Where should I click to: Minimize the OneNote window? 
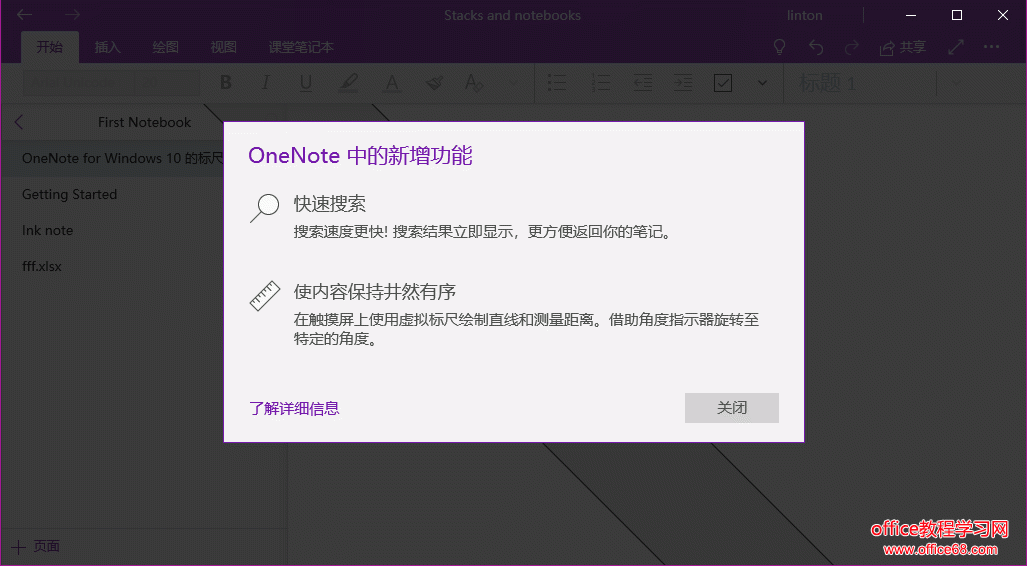coord(910,15)
